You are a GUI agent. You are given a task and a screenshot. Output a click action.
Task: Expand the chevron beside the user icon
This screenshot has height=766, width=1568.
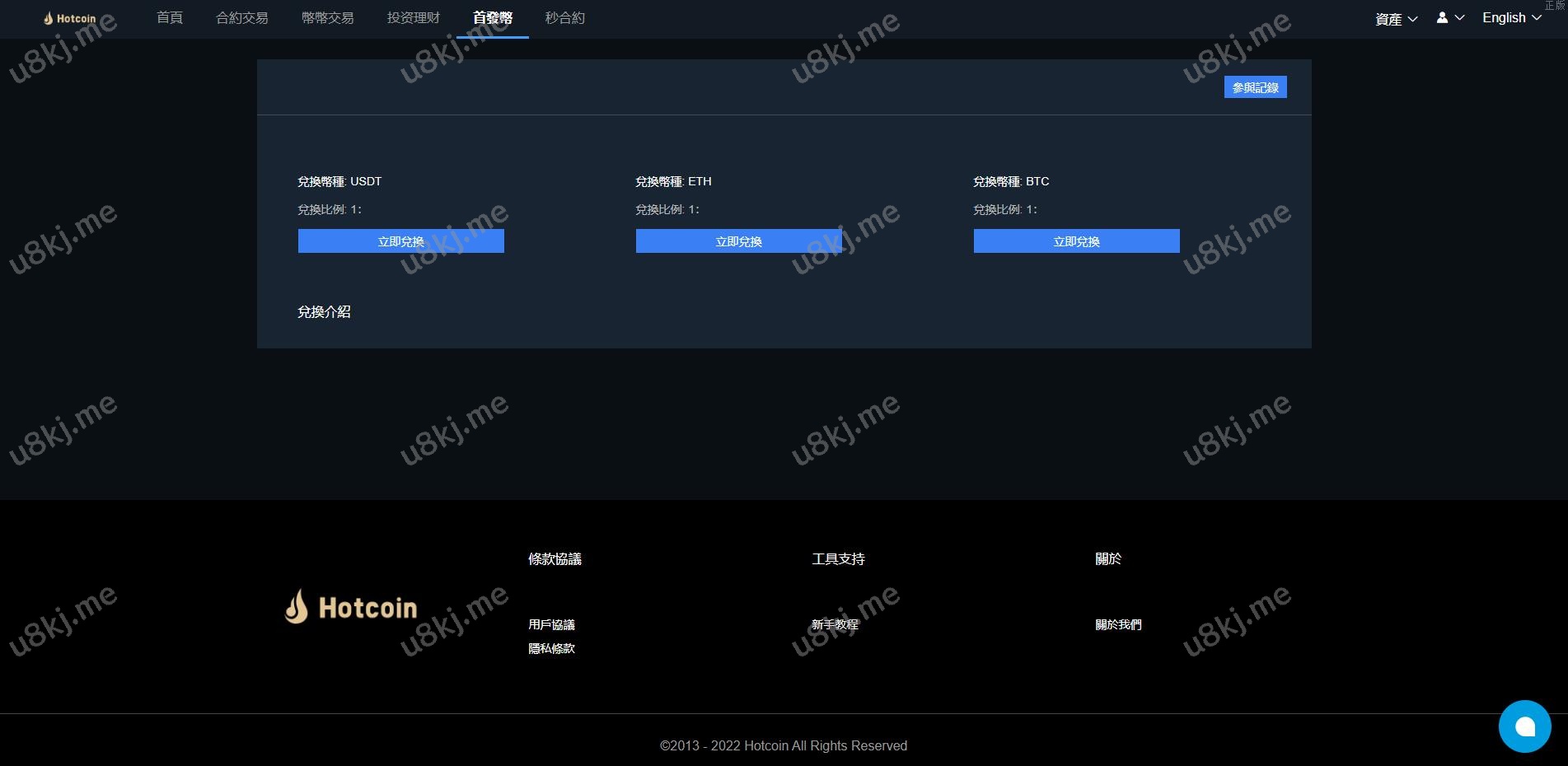coord(1460,17)
